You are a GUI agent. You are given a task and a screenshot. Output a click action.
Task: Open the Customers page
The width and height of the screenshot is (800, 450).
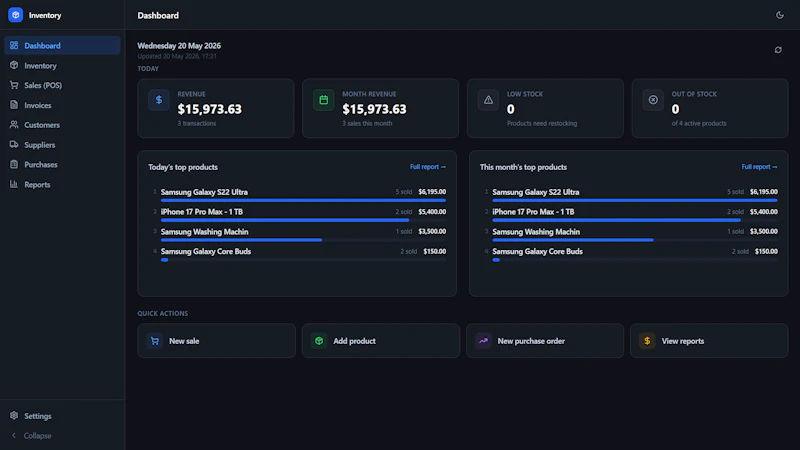tap(62, 125)
